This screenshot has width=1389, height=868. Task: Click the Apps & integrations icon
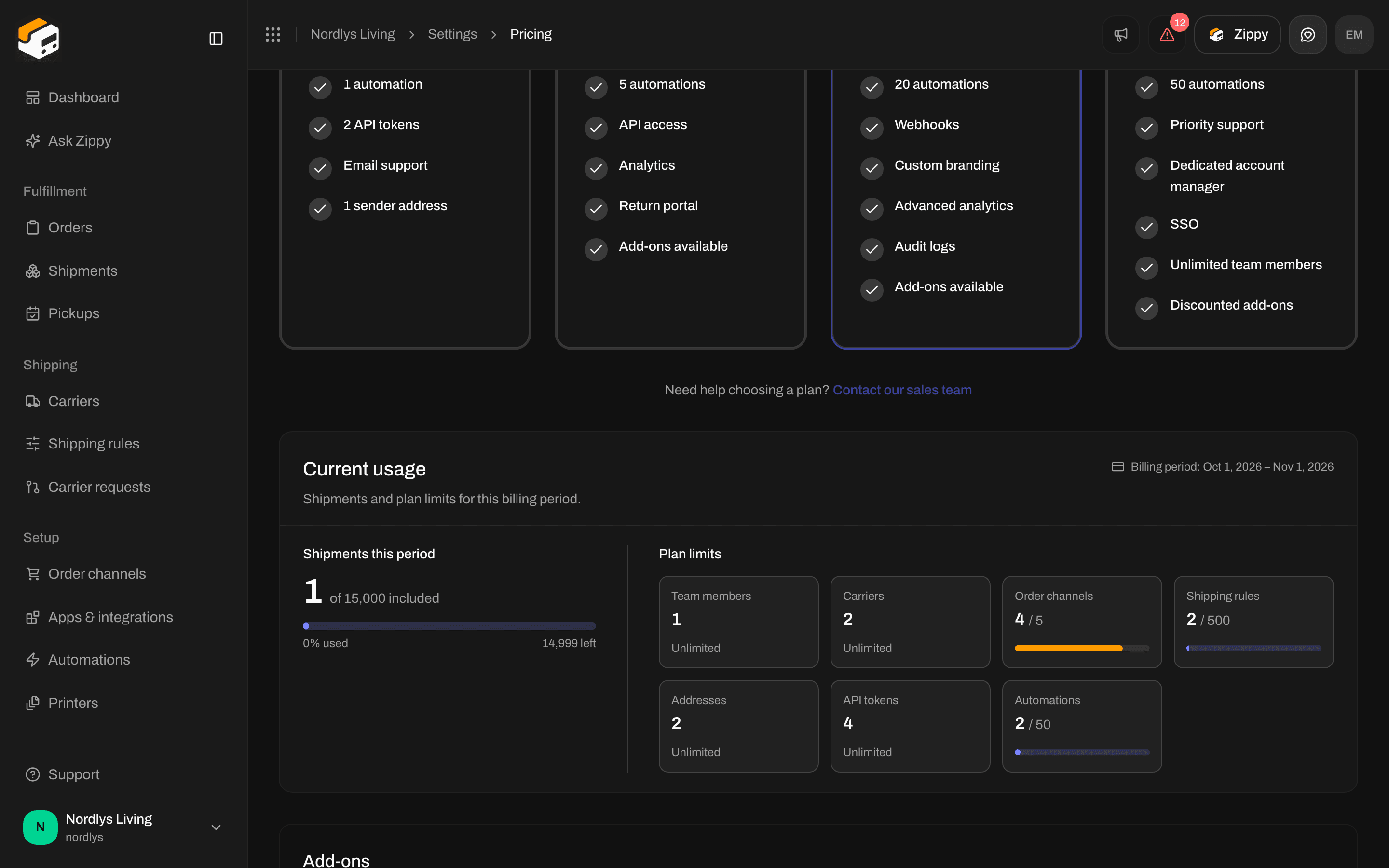point(33,617)
